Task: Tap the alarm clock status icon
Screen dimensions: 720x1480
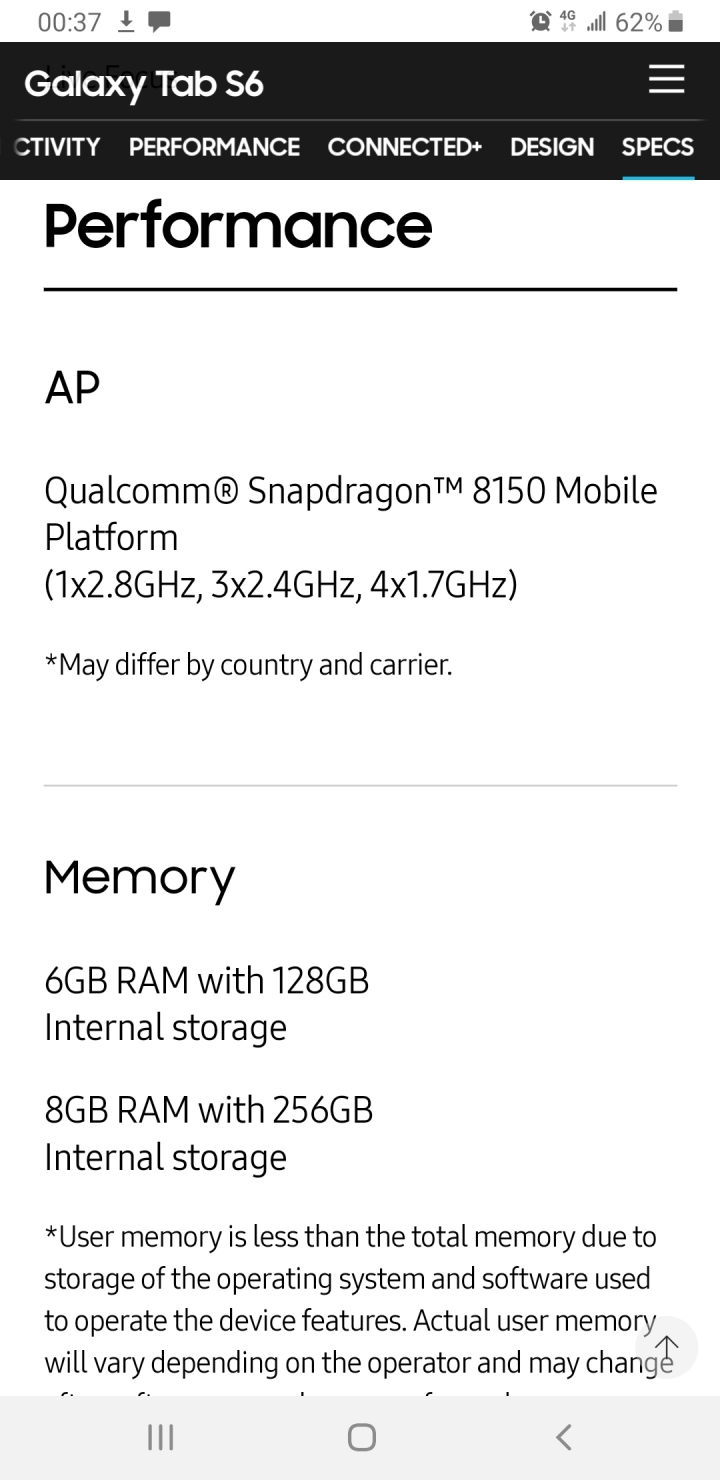Action: pyautogui.click(x=541, y=21)
